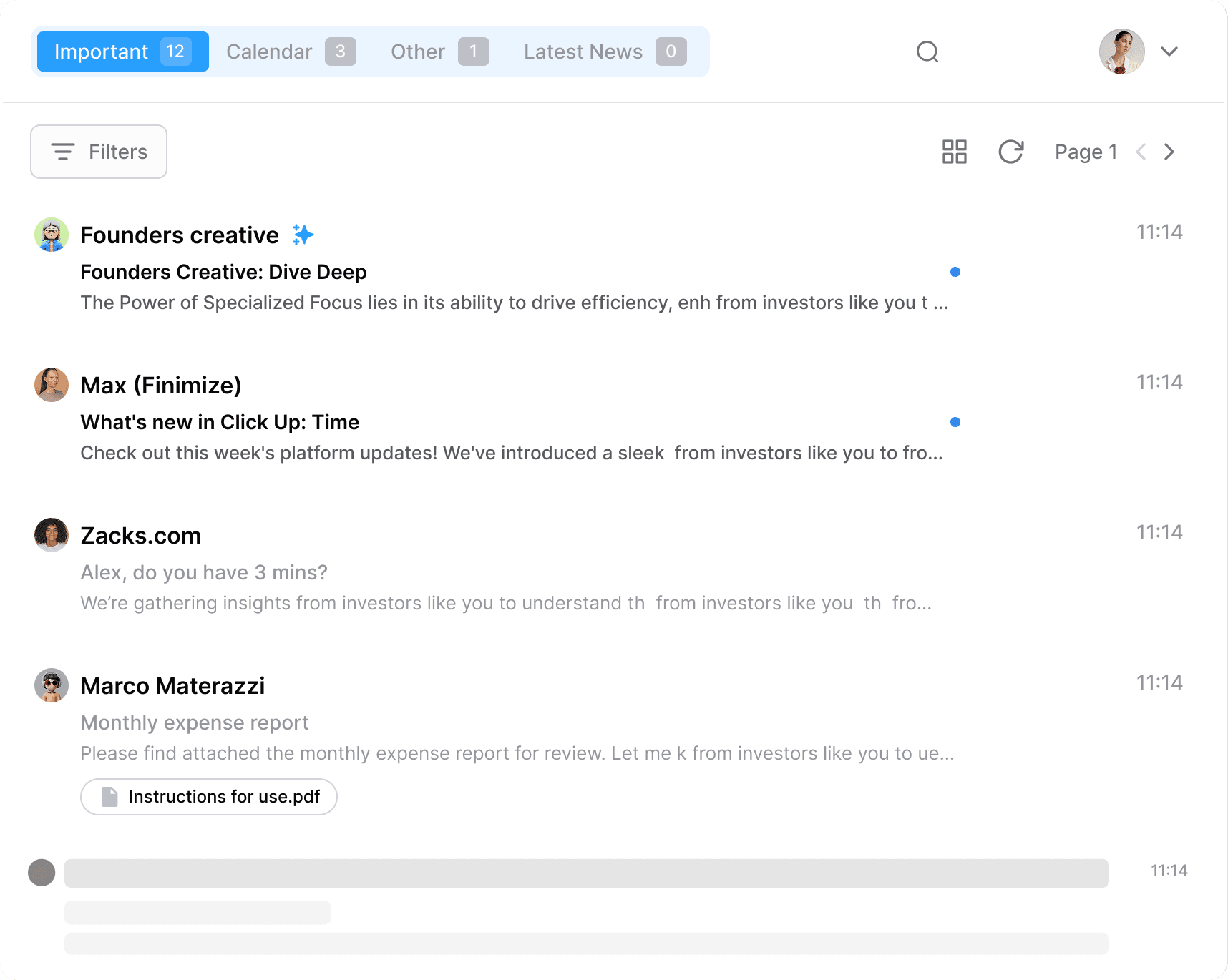Click Founders creative sender avatar
Viewport: 1228px width, 980px height.
[52, 235]
